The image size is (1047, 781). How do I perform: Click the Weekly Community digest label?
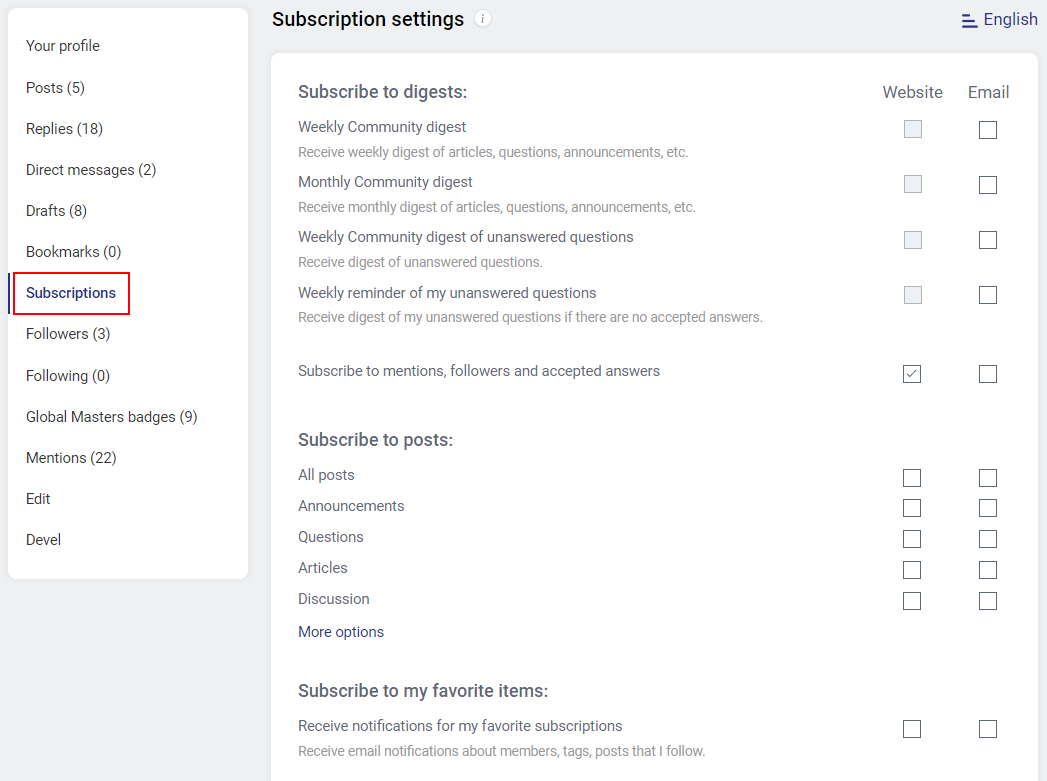(x=382, y=127)
